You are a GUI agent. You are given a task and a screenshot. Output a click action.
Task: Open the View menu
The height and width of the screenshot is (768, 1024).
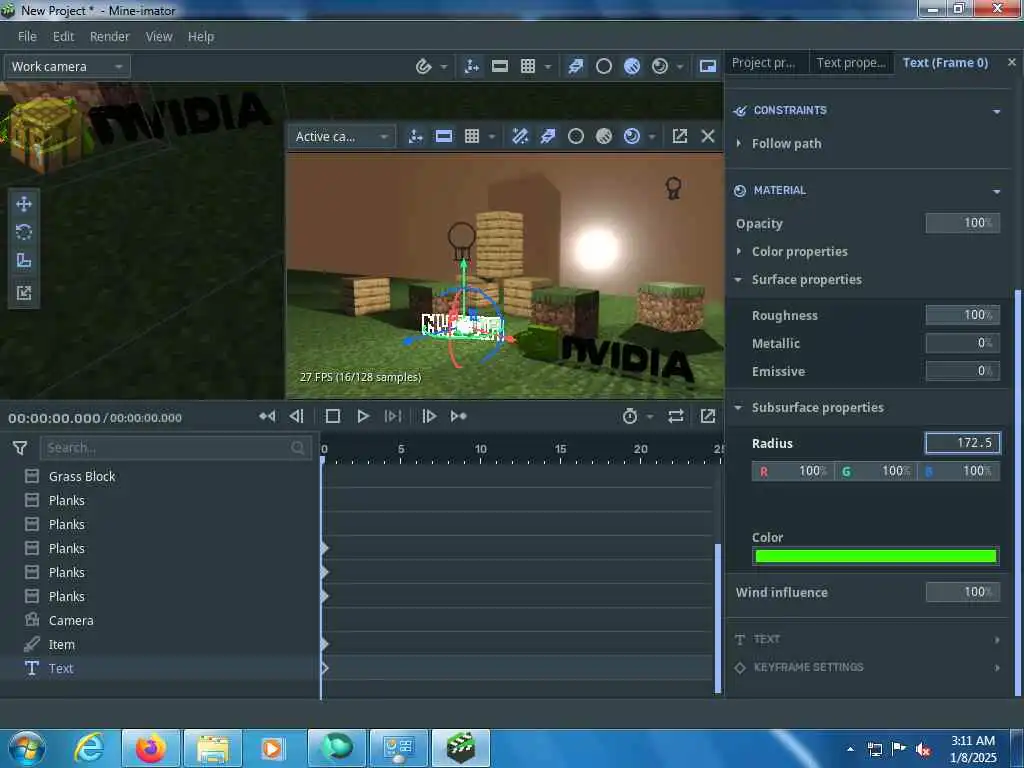pos(159,37)
